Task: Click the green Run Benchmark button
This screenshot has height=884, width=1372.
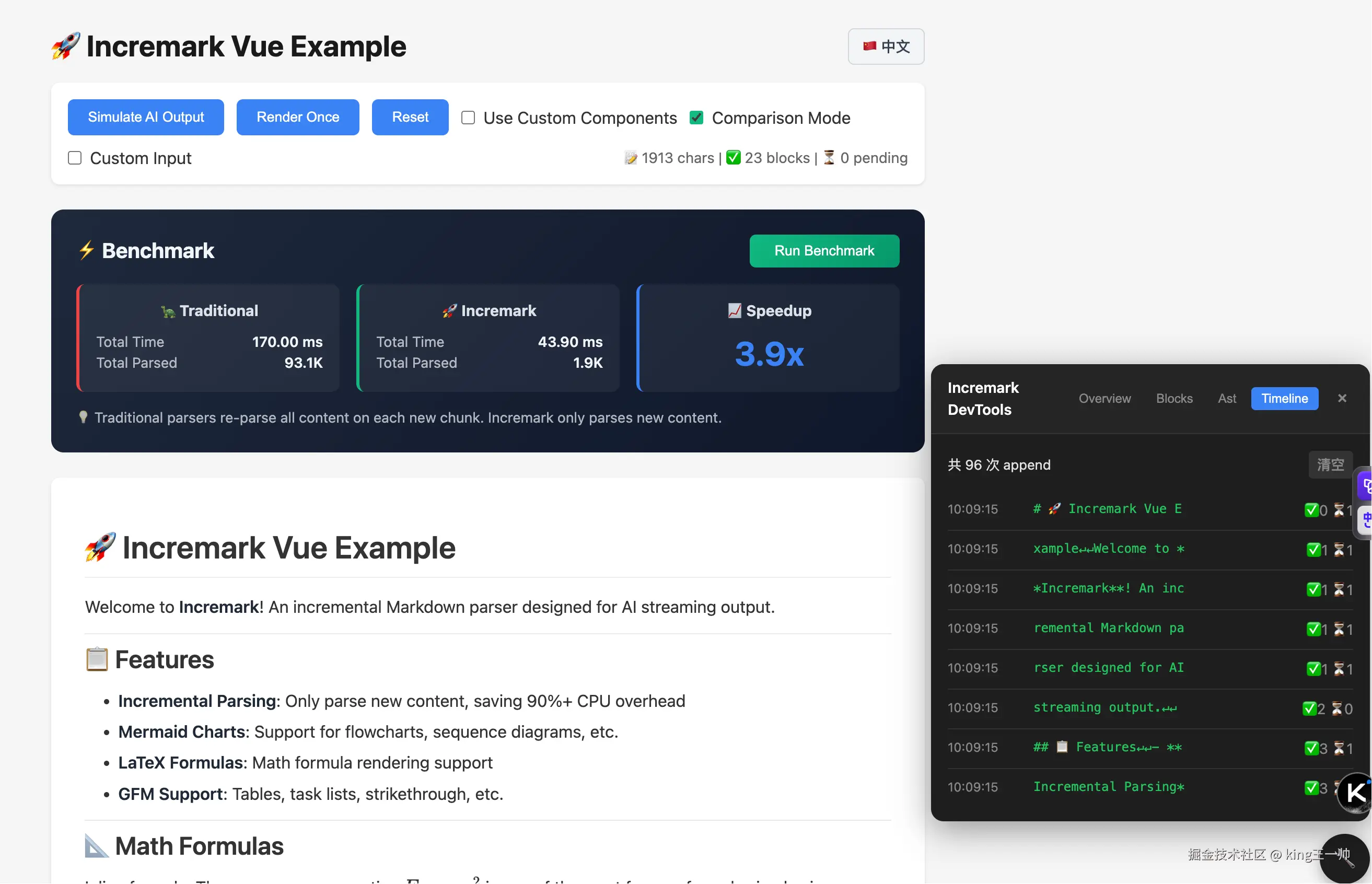Action: pyautogui.click(x=824, y=251)
